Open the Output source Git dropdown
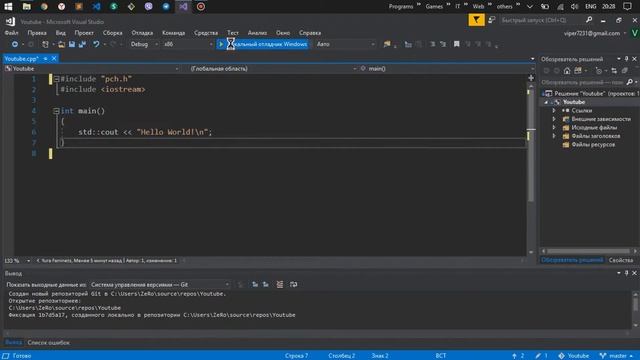This screenshot has height=360, width=640. [160, 284]
